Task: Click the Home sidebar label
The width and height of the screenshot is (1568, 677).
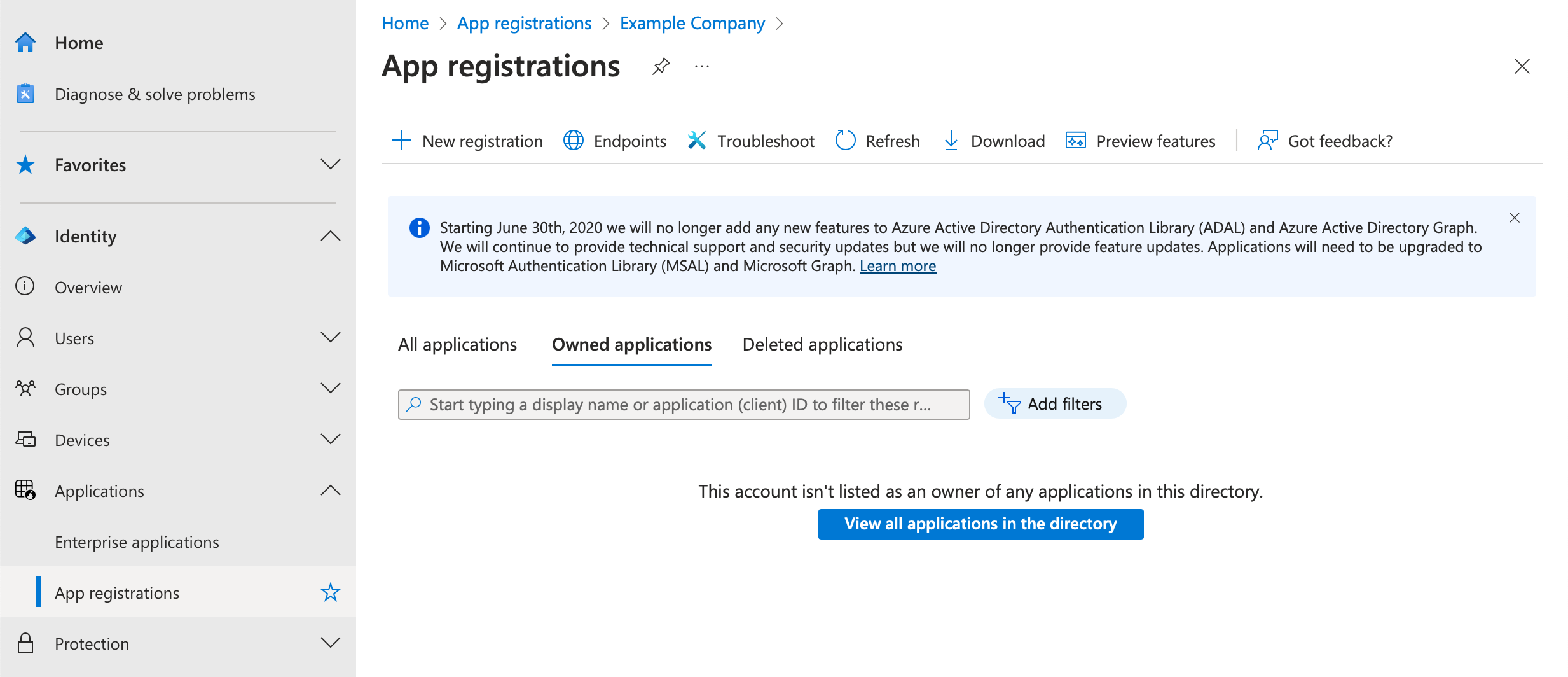Action: pos(79,43)
